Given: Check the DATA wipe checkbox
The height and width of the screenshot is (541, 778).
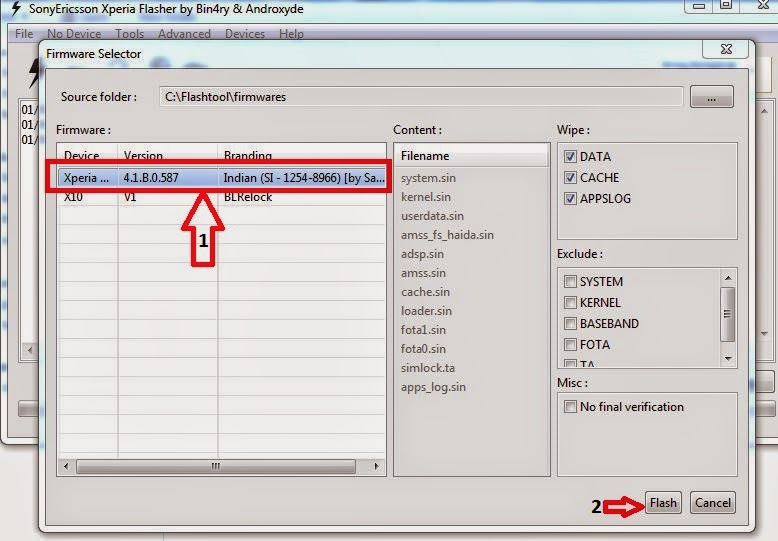Looking at the screenshot, I should [x=570, y=156].
